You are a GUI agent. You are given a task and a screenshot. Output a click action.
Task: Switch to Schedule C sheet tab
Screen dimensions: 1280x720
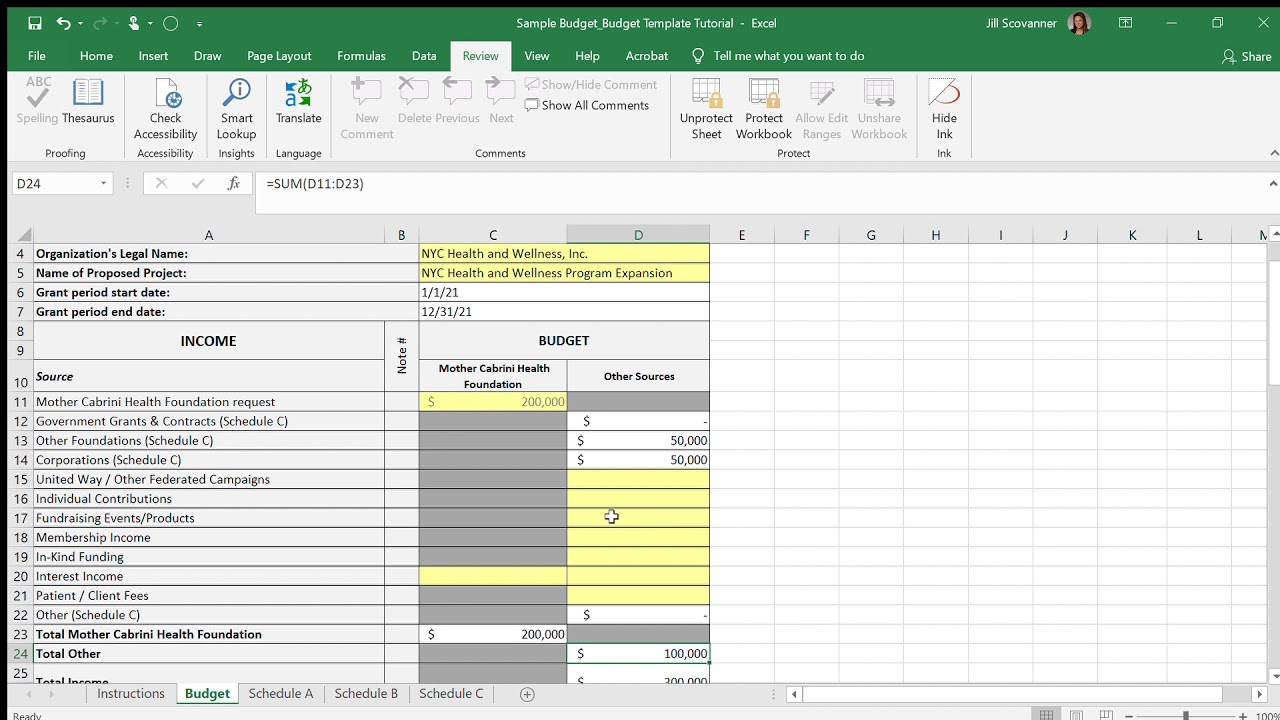pyautogui.click(x=451, y=694)
